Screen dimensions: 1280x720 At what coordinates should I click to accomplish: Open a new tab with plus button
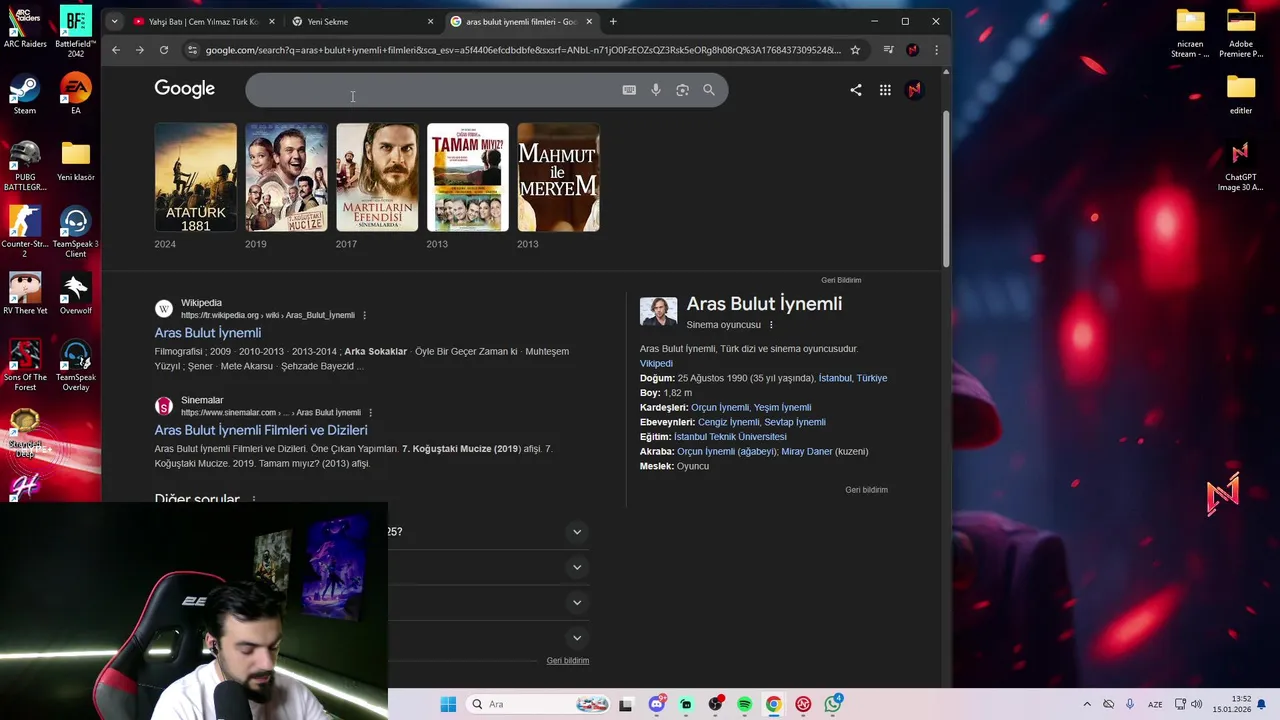coord(613,21)
